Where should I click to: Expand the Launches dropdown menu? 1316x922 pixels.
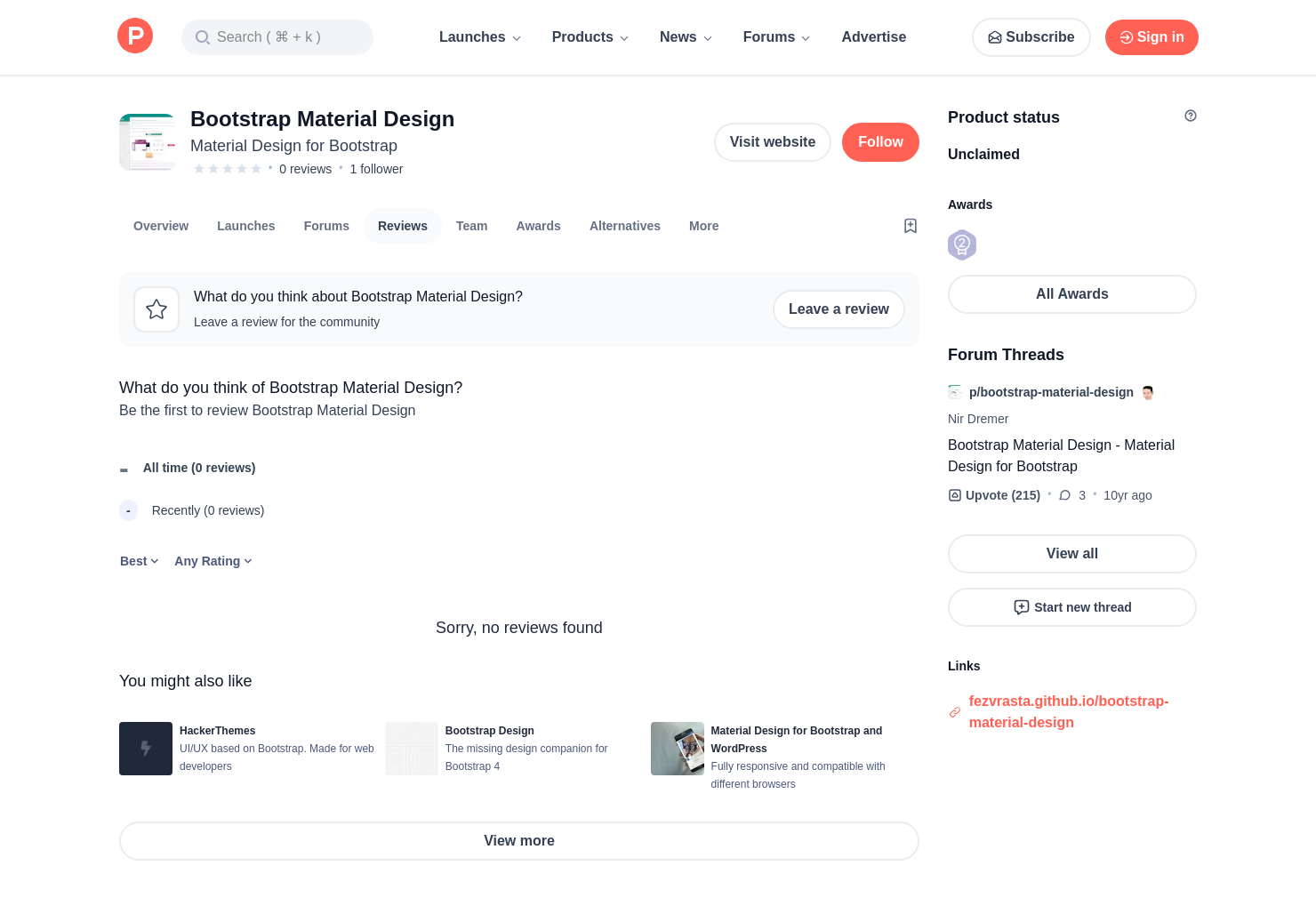(479, 37)
